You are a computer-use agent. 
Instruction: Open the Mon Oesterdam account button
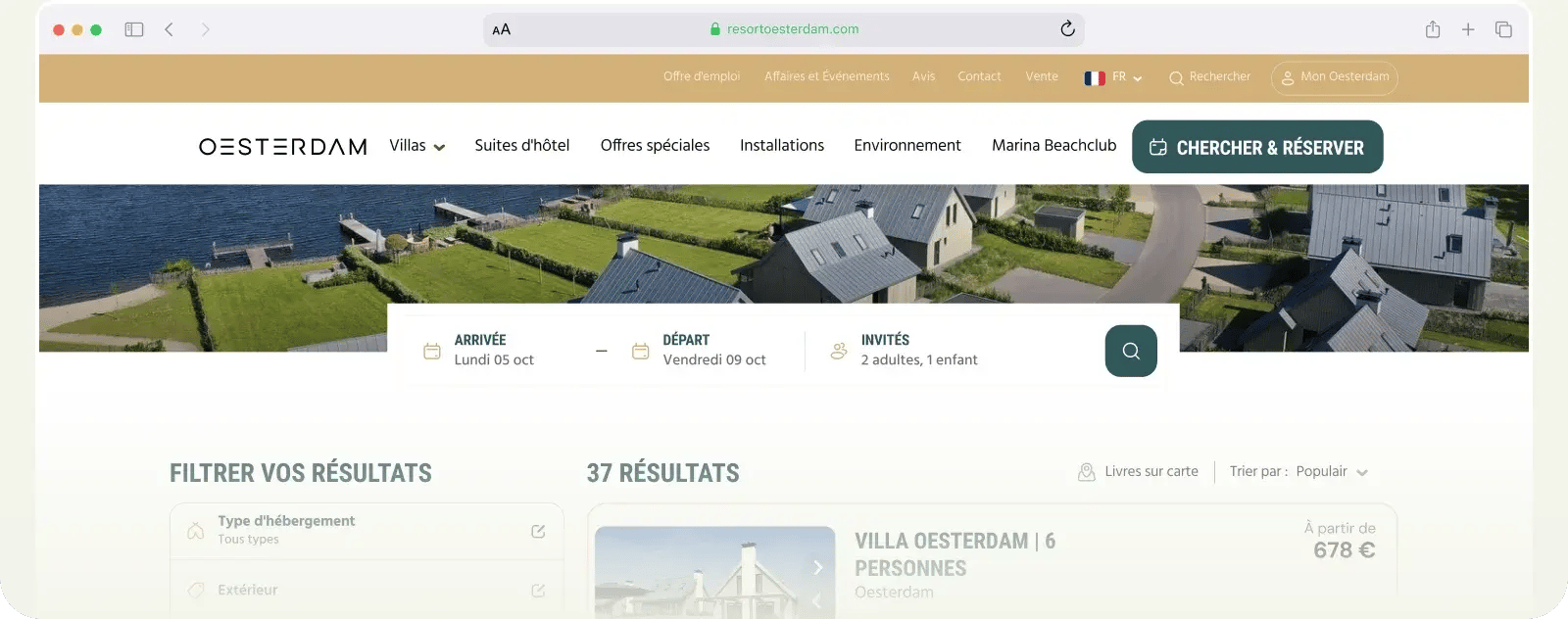(x=1335, y=77)
